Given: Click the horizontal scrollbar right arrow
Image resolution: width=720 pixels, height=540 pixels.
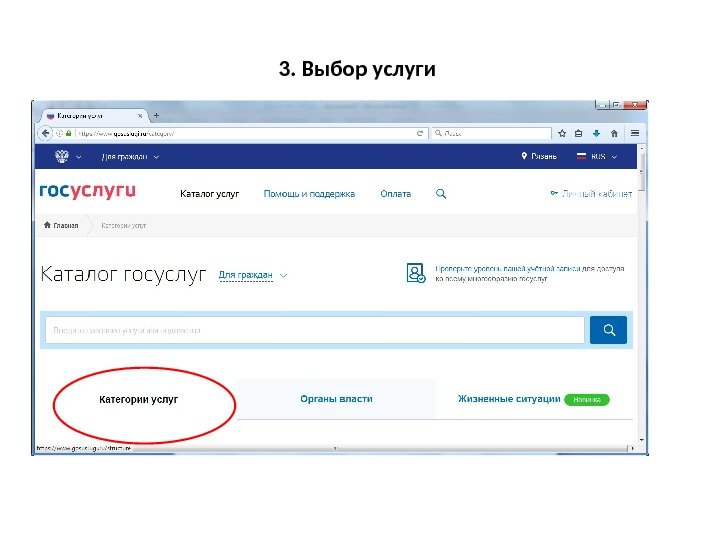Looking at the screenshot, I should tap(632, 448).
